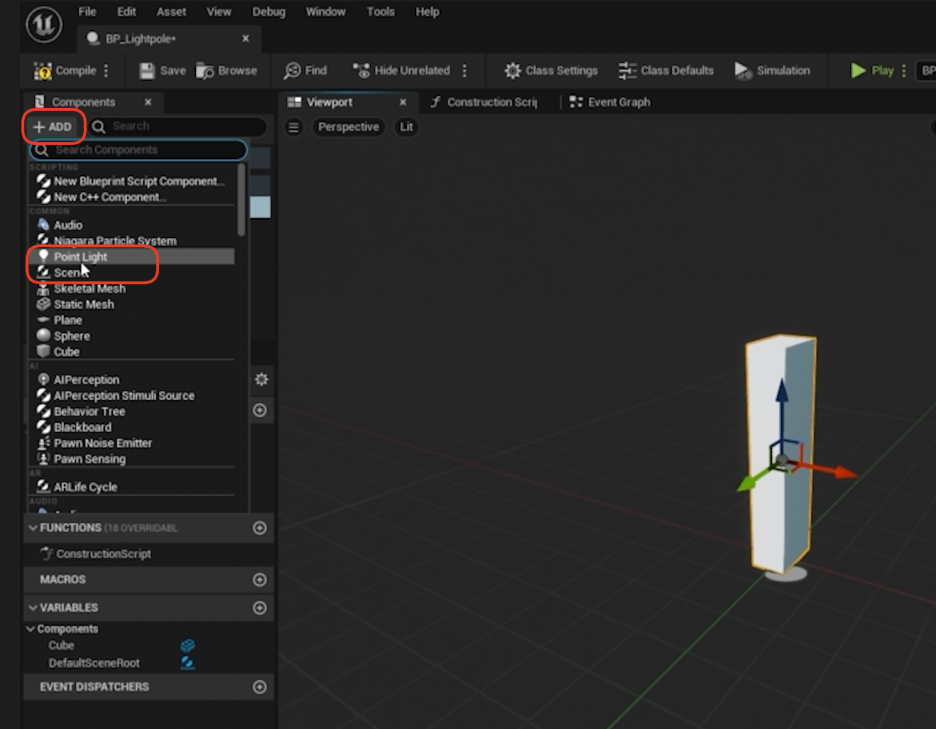Add a new macro with plus icon
Viewport: 936px width, 729px height.
(260, 580)
